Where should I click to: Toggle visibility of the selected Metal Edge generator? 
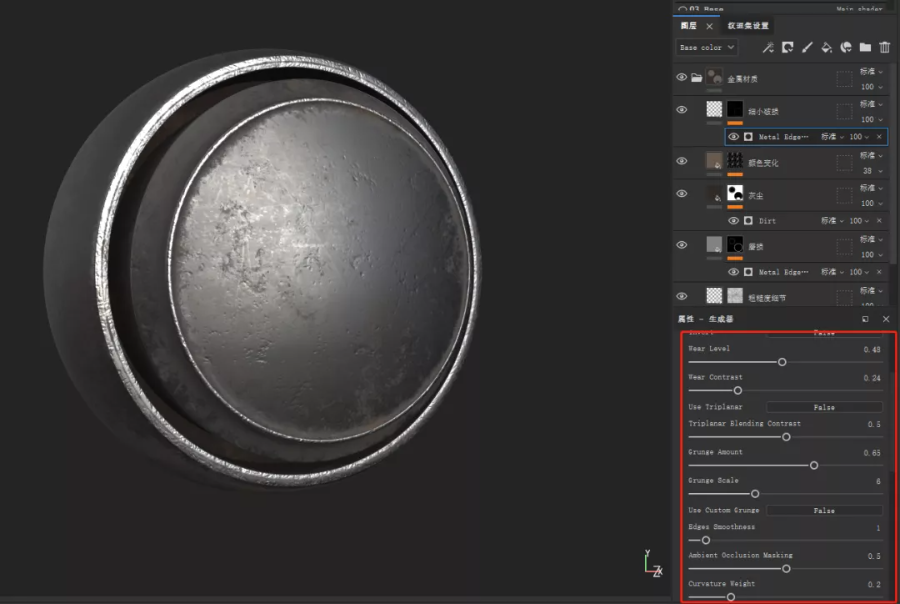click(734, 137)
